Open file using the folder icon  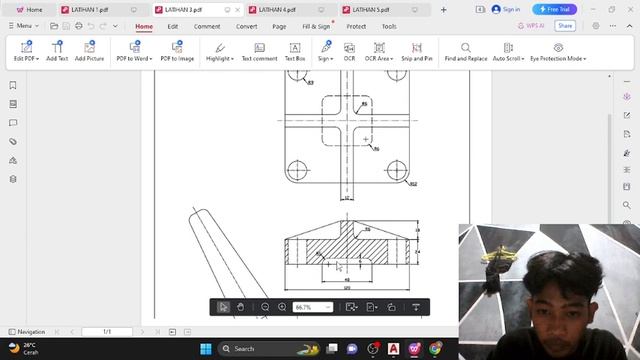click(x=54, y=26)
